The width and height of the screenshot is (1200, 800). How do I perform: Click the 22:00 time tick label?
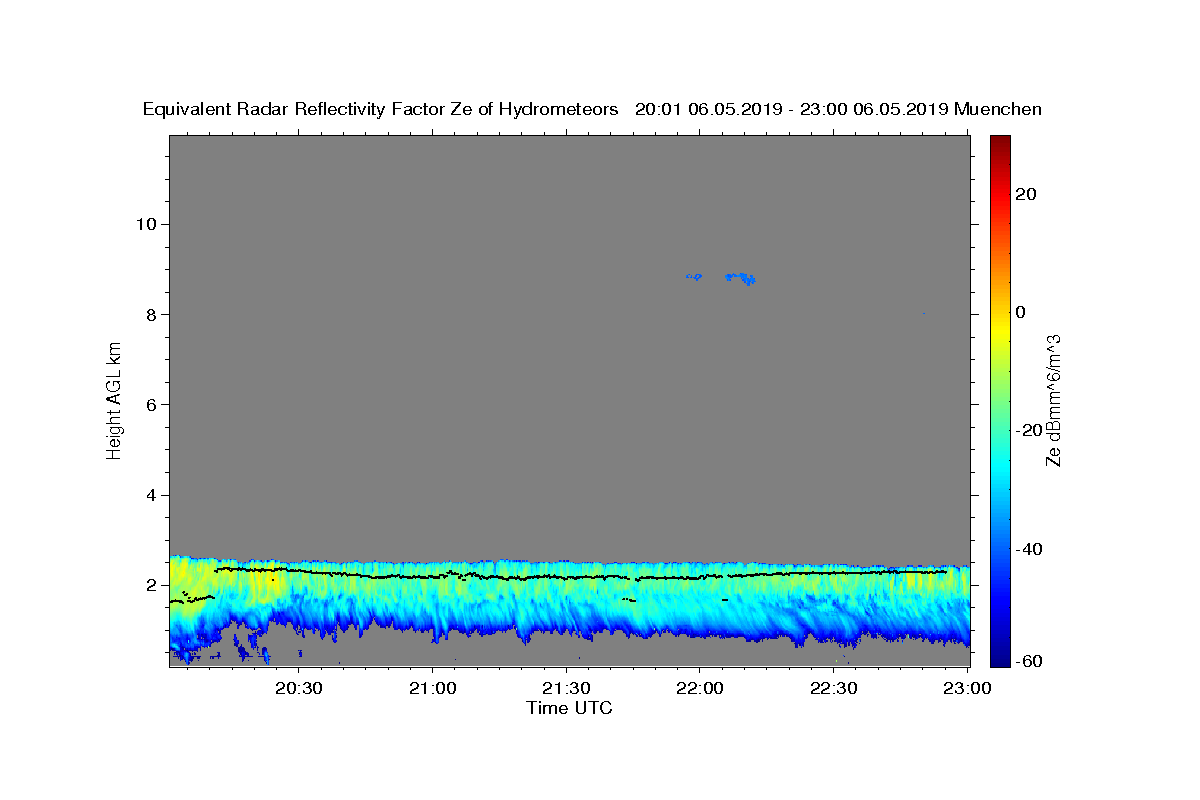click(700, 689)
